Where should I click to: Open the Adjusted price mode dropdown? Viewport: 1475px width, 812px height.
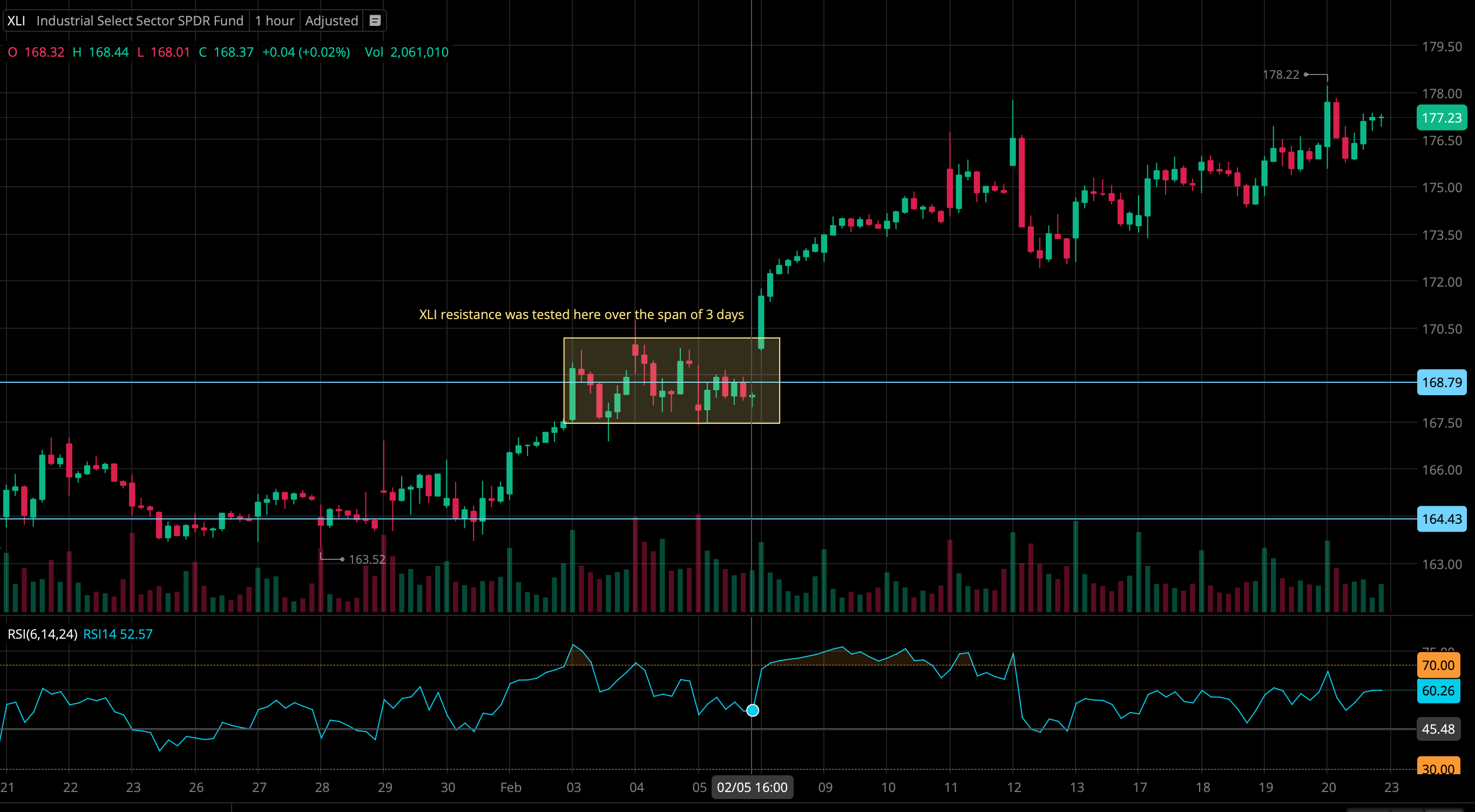tap(331, 21)
